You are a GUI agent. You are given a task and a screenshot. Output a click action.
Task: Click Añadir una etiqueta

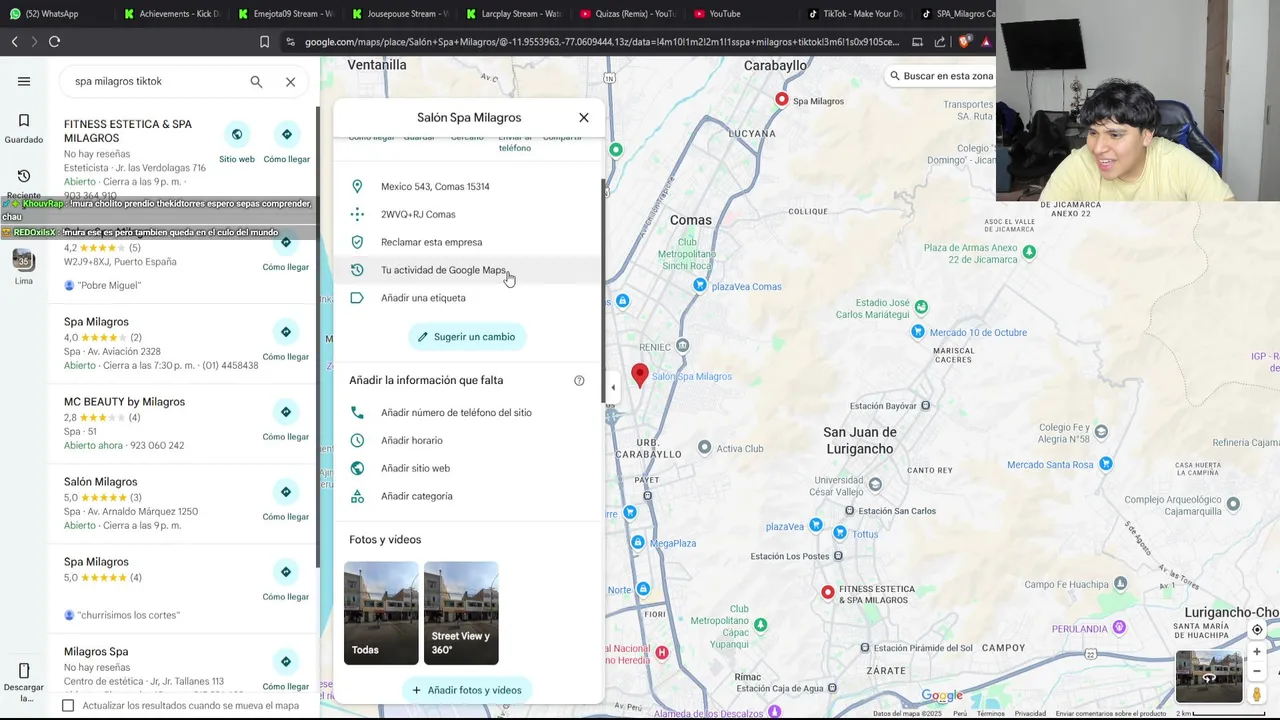click(468, 298)
